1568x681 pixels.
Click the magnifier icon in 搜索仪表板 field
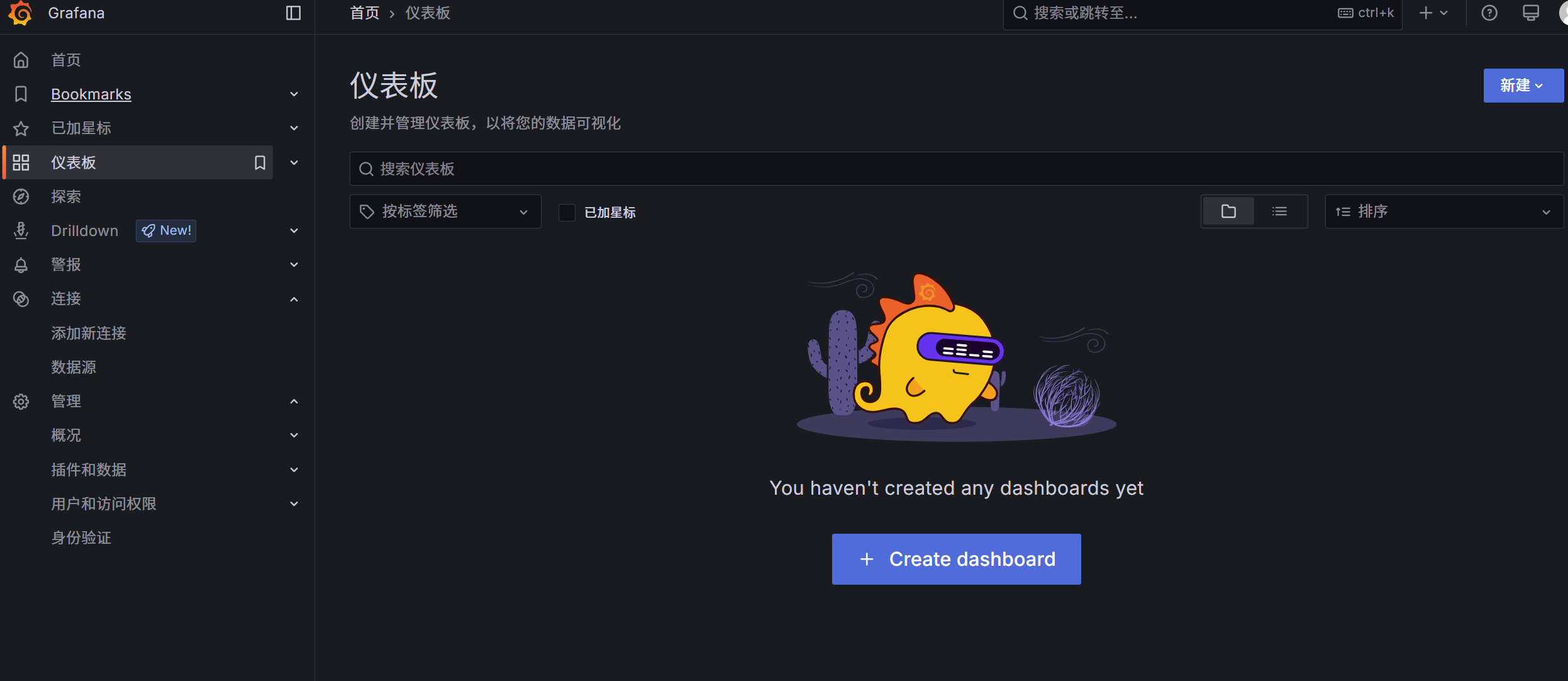pos(366,169)
